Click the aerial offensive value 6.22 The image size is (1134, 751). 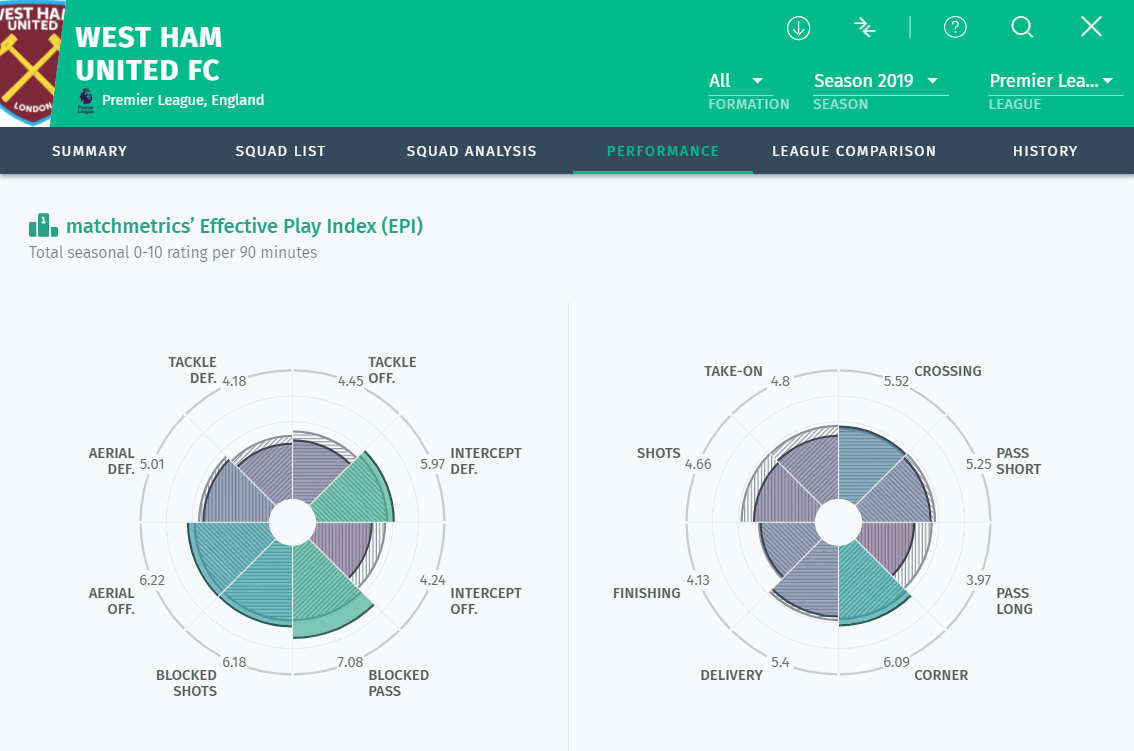[x=152, y=580]
